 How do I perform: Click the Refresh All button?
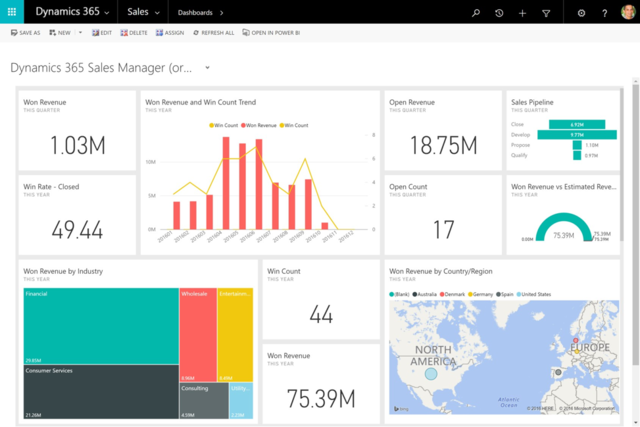(213, 33)
